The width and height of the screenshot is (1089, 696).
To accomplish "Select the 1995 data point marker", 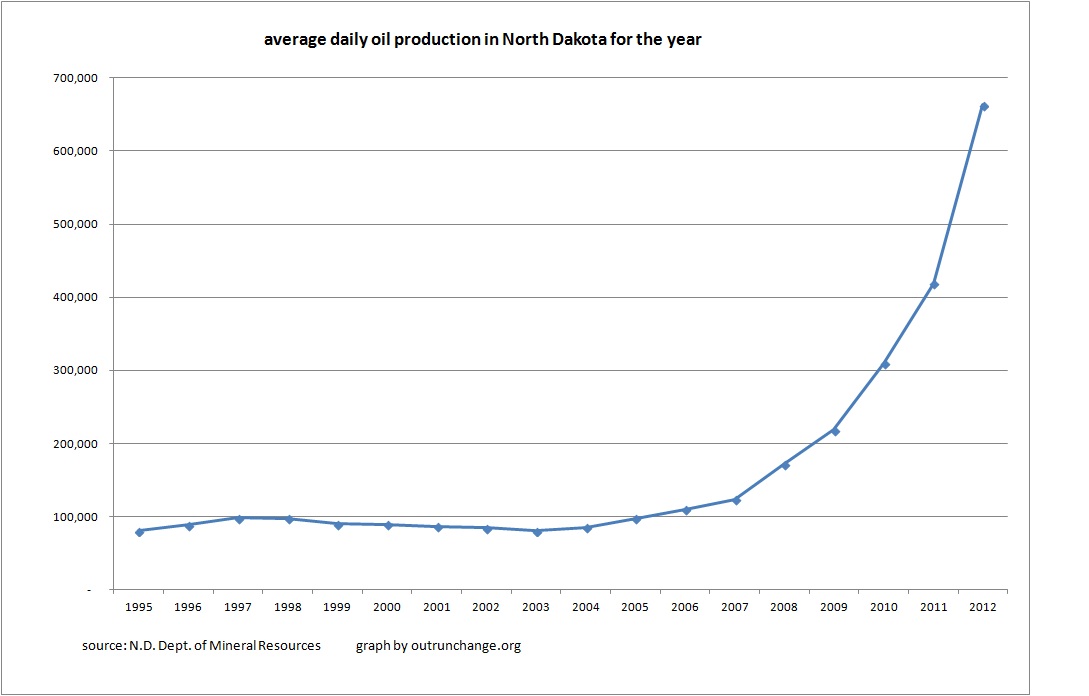I will pyautogui.click(x=139, y=531).
